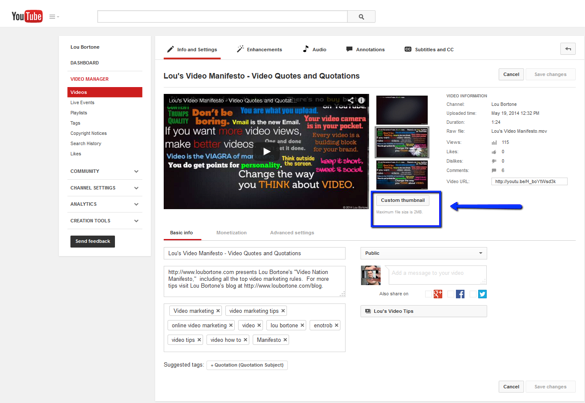Add the suggested Quotation tag
The image size is (585, 403).
[x=247, y=365]
